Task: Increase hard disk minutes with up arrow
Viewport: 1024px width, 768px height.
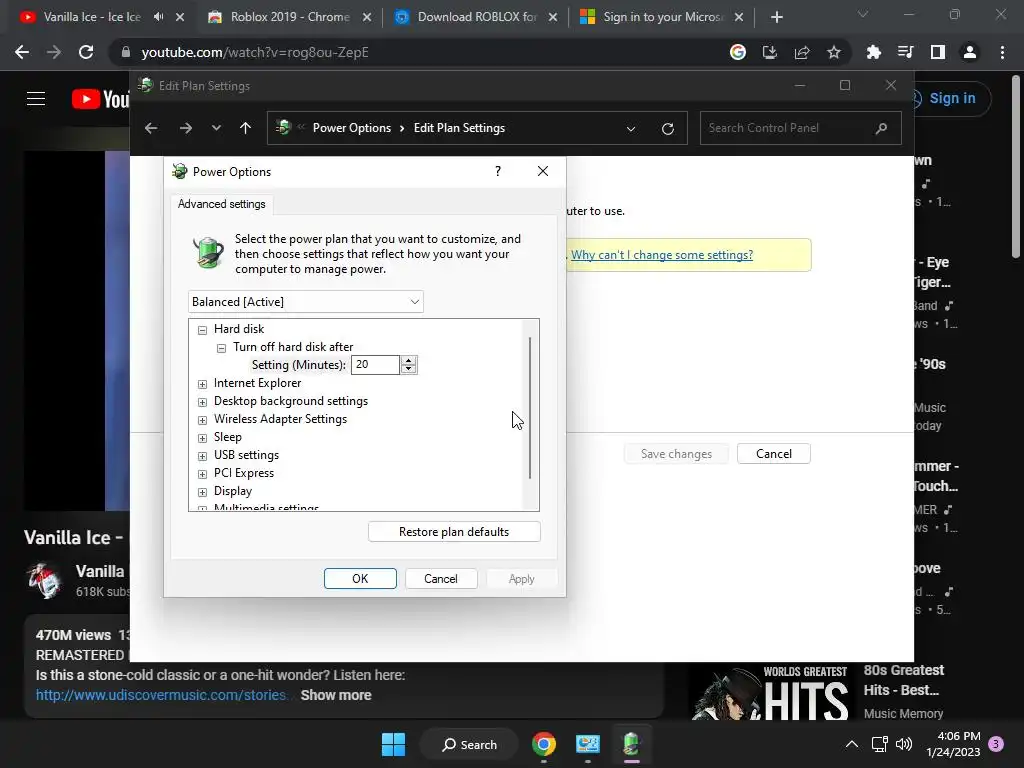Action: coord(409,360)
